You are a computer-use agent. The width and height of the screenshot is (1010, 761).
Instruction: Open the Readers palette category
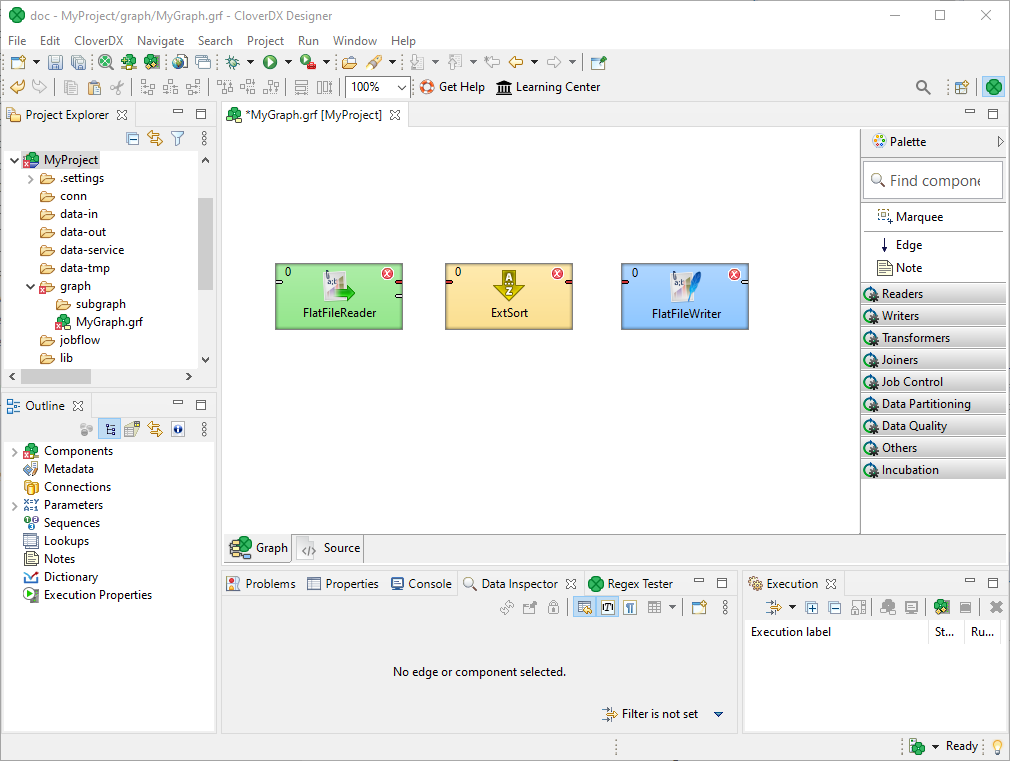933,294
